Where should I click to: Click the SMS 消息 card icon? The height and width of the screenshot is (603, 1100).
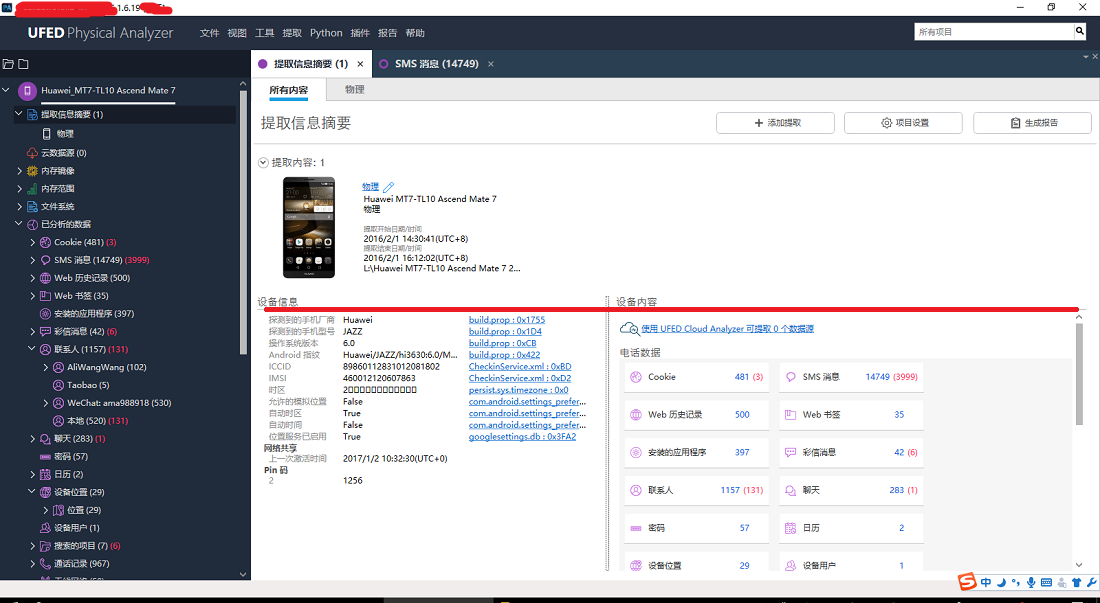[x=791, y=377]
